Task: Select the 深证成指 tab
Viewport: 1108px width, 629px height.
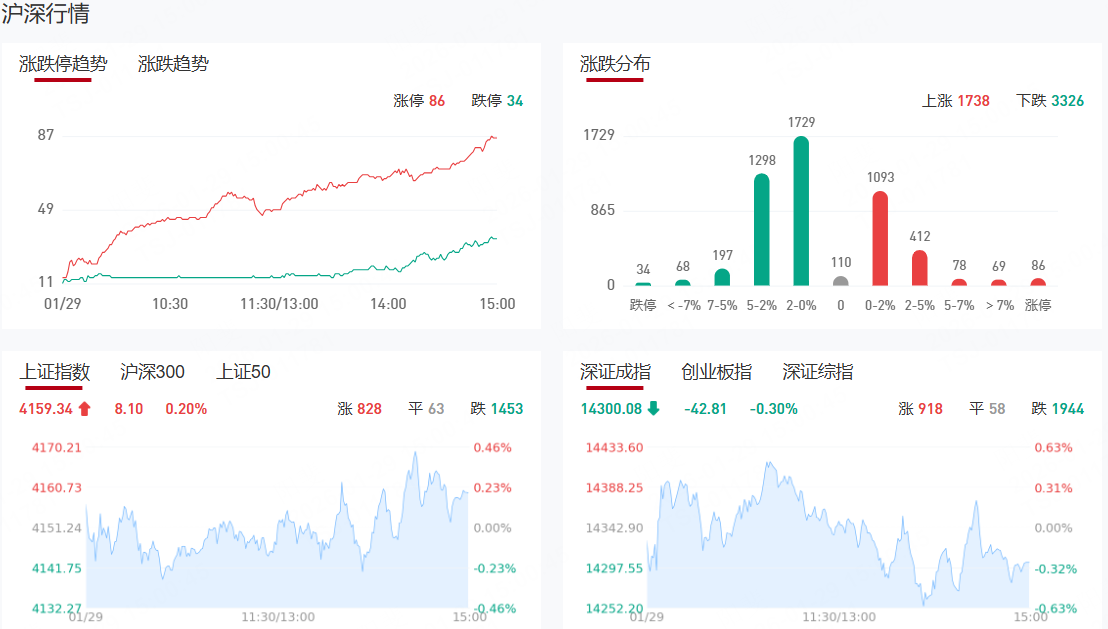Action: point(615,372)
